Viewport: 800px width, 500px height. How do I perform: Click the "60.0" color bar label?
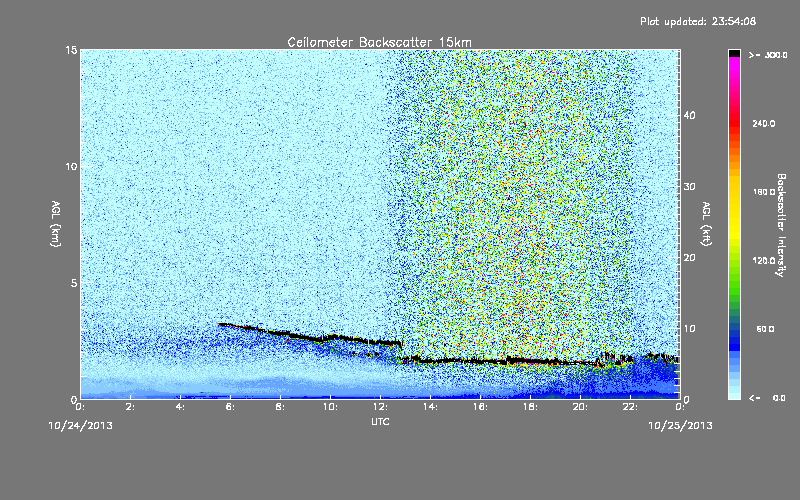coord(765,329)
